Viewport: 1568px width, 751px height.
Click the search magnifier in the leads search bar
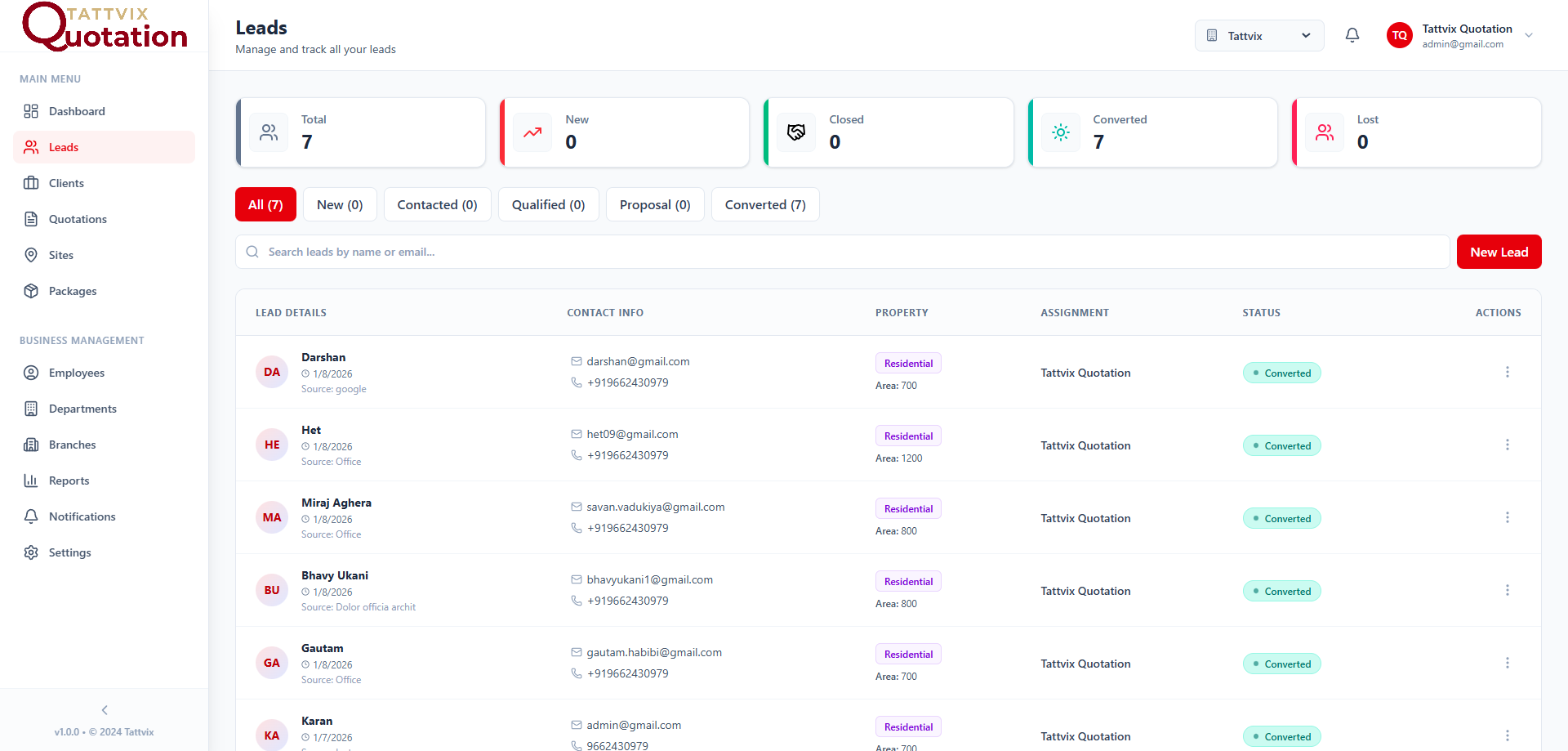(x=252, y=252)
